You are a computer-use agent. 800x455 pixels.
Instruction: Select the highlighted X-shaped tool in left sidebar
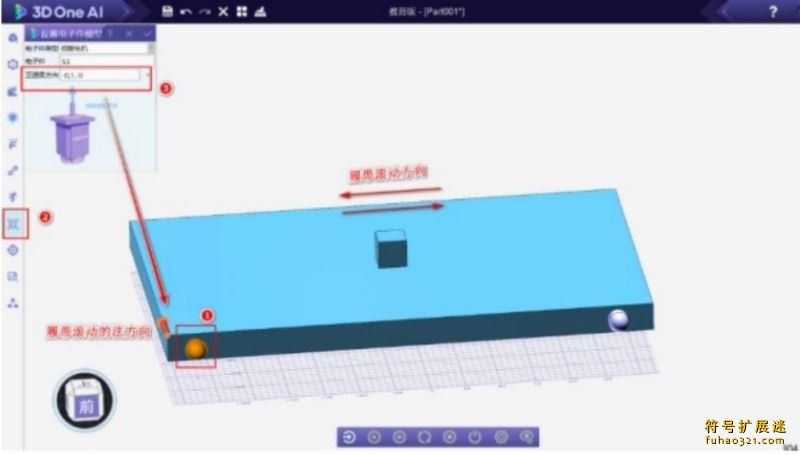(14, 224)
